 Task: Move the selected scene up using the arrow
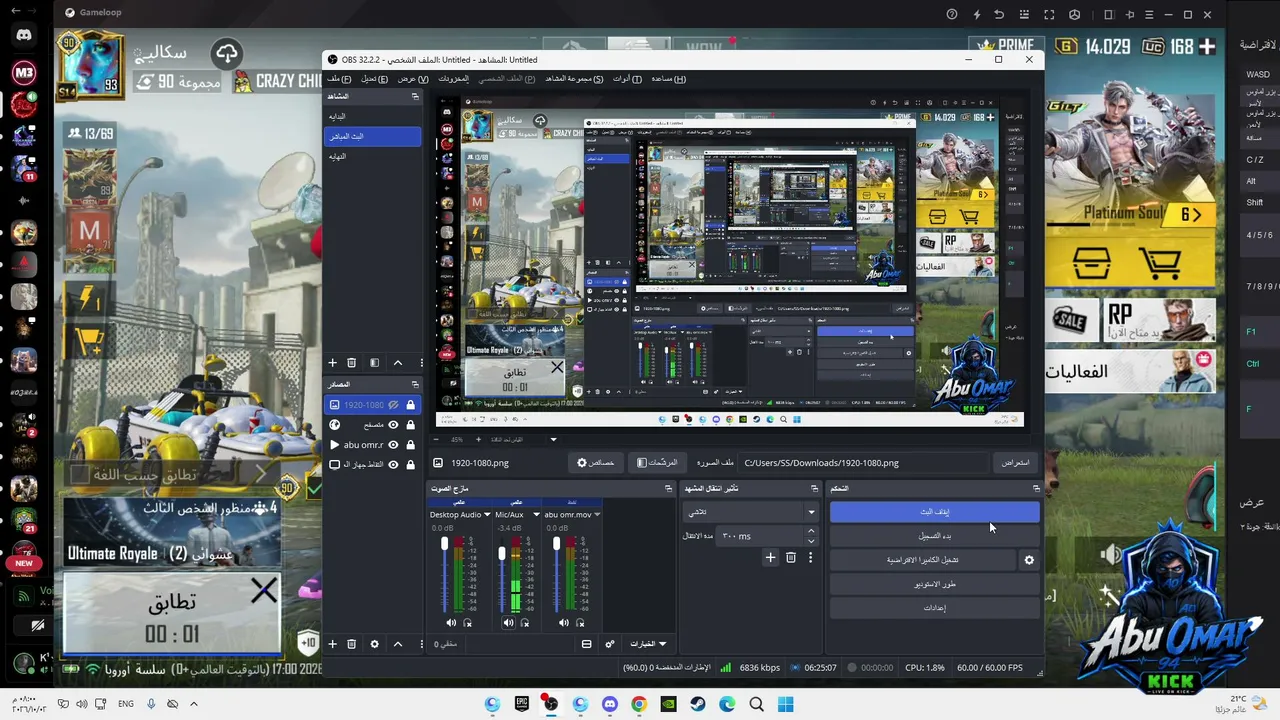click(397, 363)
